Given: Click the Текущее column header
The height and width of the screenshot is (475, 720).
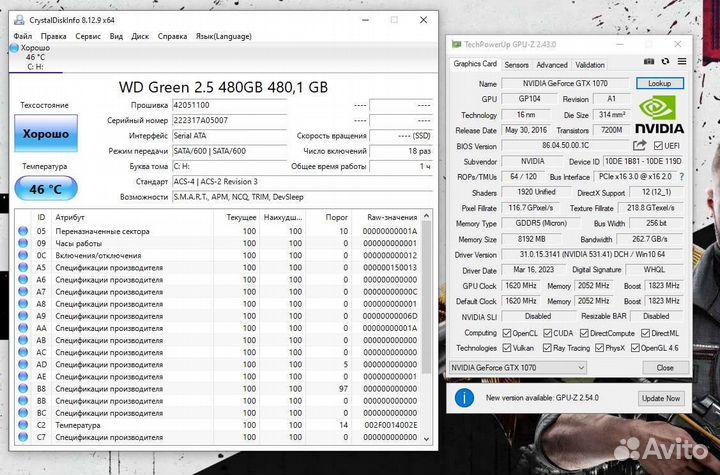Looking at the screenshot, I should pyautogui.click(x=241, y=217).
